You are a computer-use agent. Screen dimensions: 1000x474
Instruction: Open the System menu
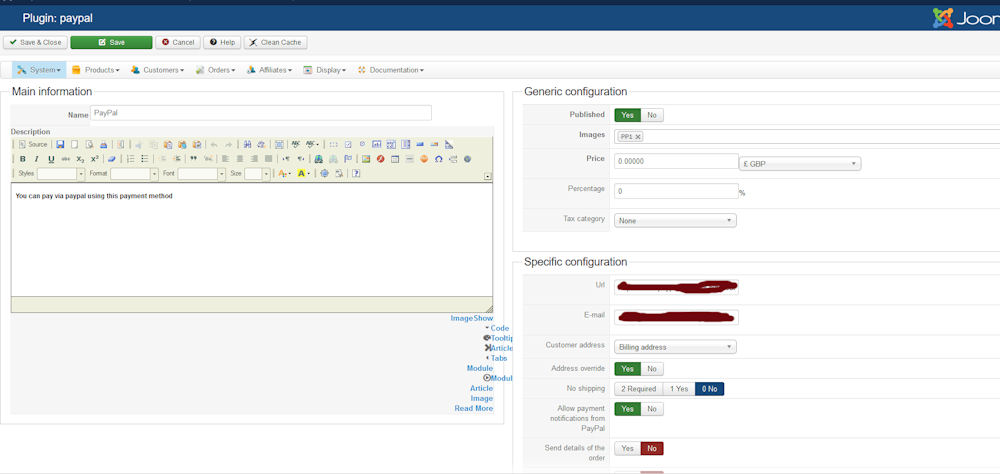pyautogui.click(x=39, y=70)
